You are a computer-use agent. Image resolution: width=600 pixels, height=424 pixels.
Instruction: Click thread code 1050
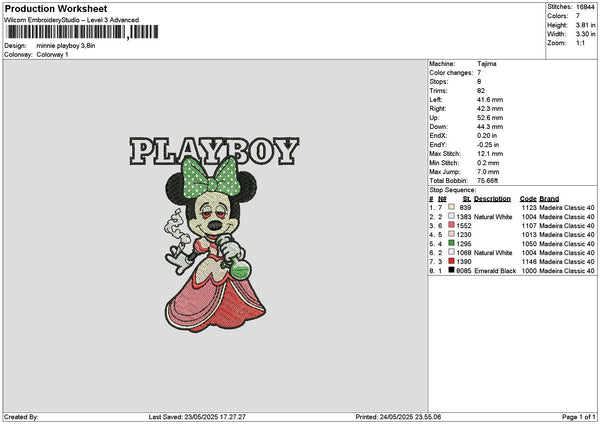[529, 243]
